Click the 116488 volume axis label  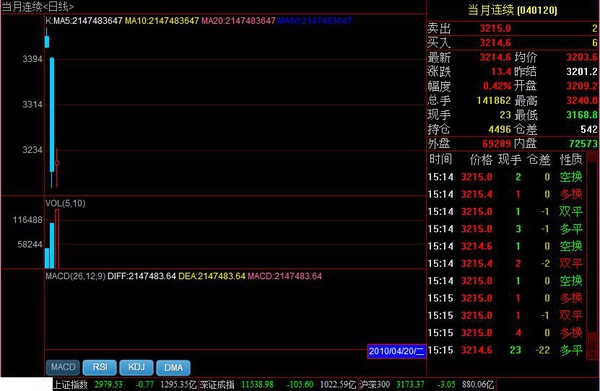[28, 220]
